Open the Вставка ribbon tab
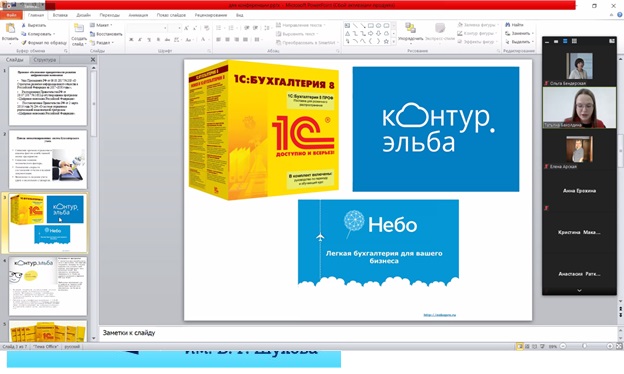 (60, 15)
